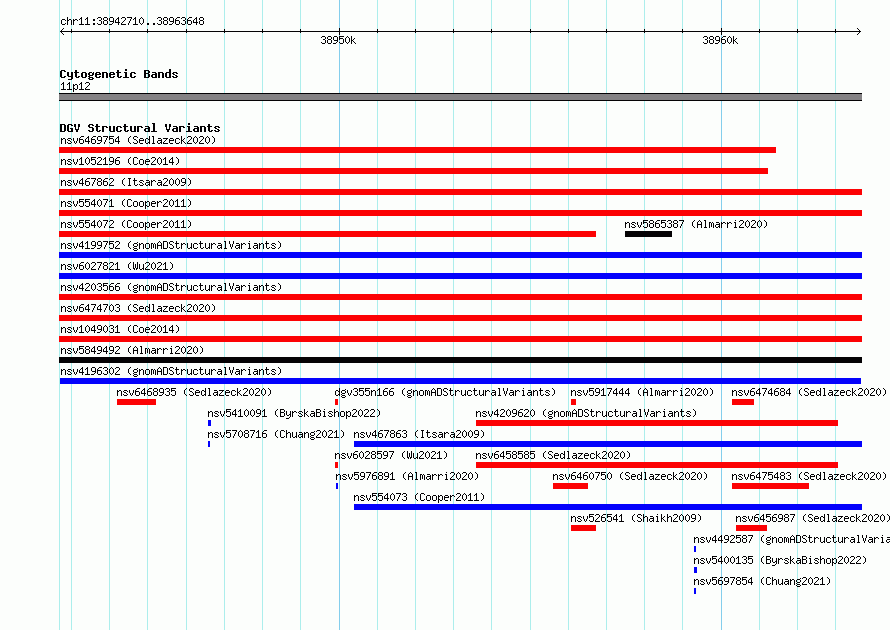
Task: Click red bar under nsv6456987
Action: pos(752,528)
